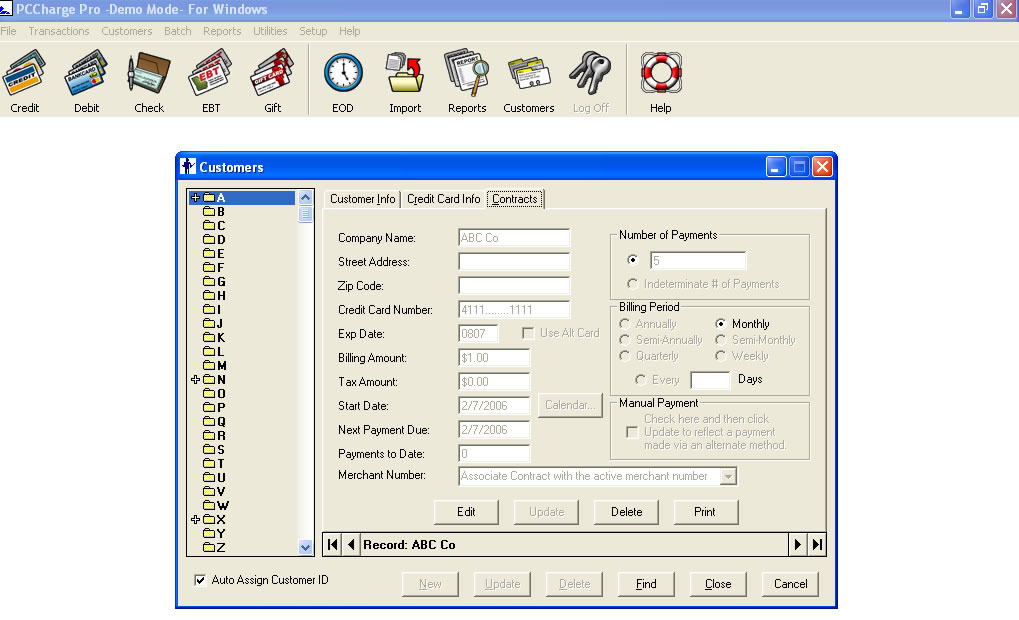Select Monthly billing period
Image resolution: width=1019 pixels, height=620 pixels.
point(720,324)
